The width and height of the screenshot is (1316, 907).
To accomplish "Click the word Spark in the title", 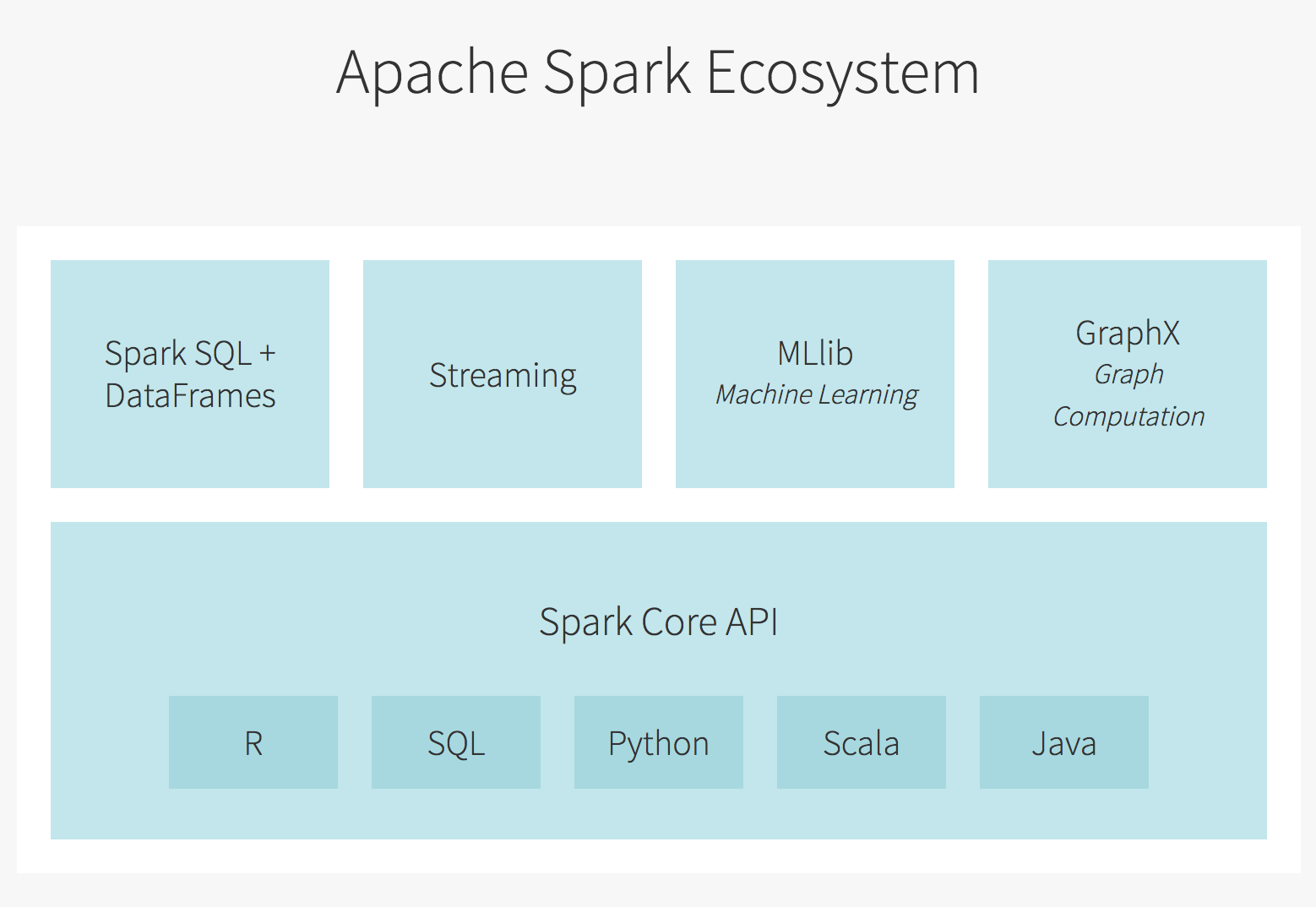I will [617, 73].
